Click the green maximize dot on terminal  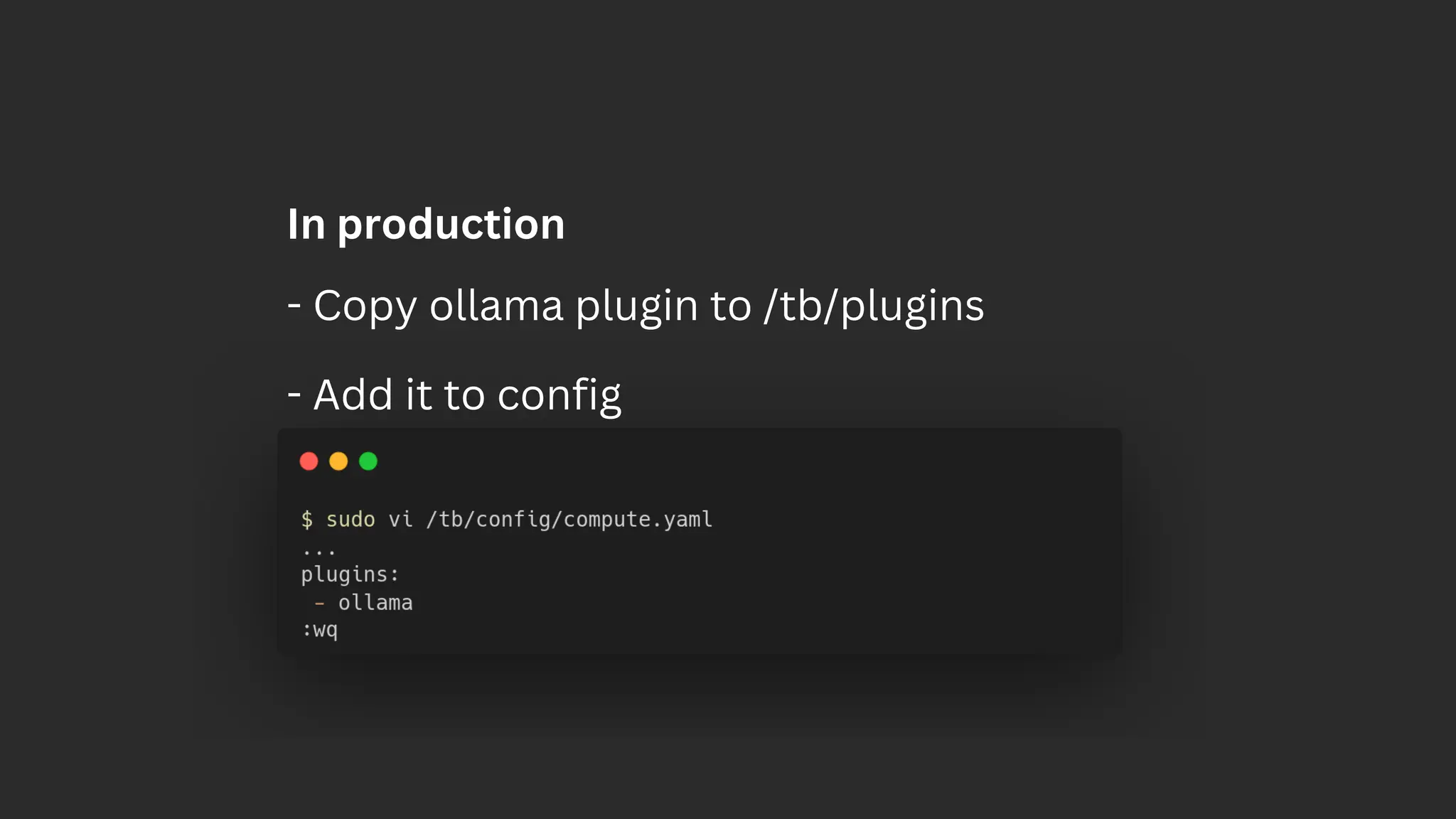368,461
